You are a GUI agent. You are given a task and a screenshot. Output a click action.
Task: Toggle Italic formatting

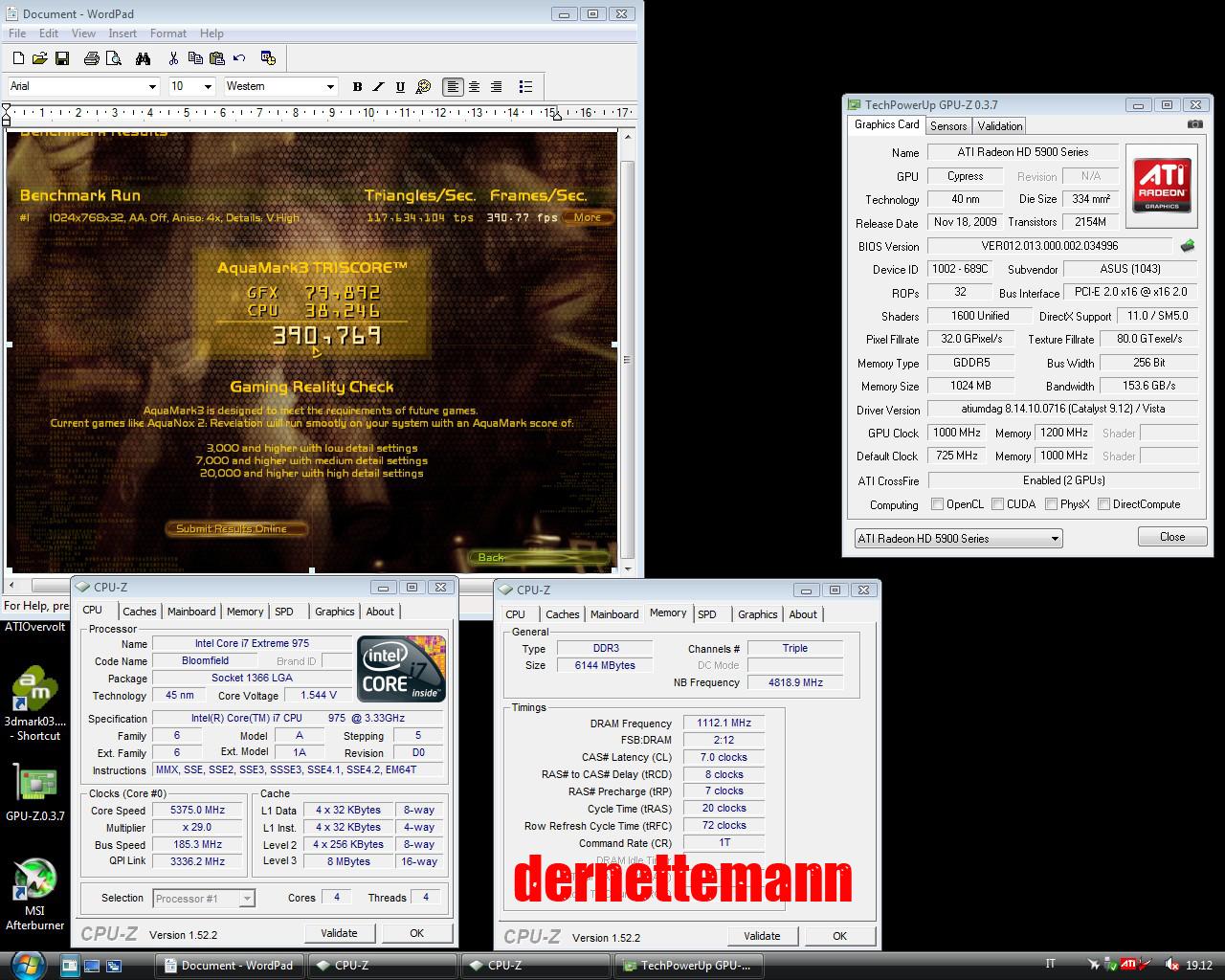pos(379,86)
